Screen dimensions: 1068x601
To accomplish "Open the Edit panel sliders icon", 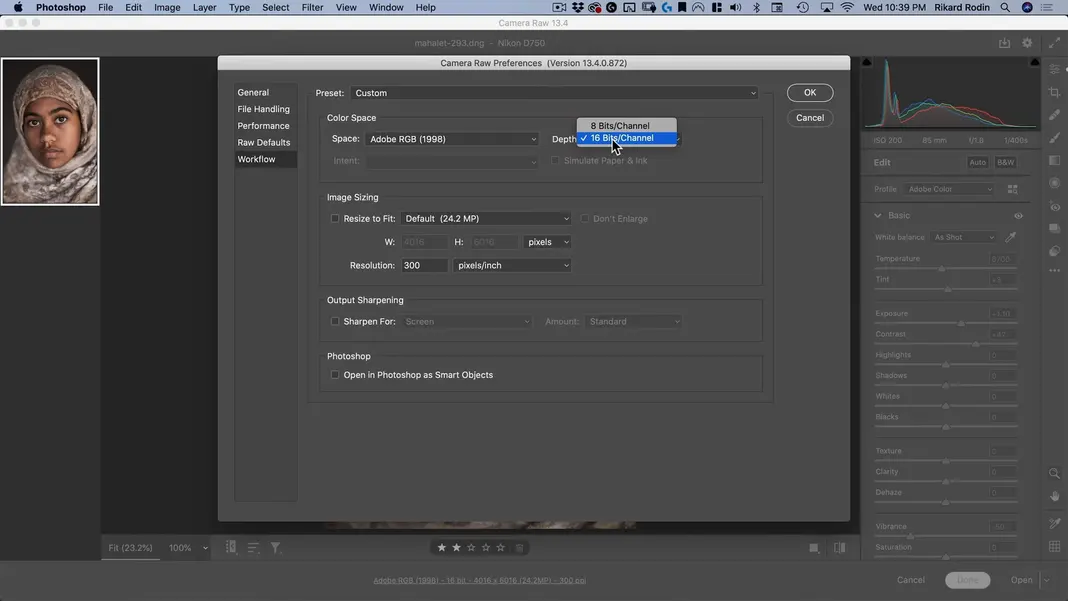I will point(1054,70).
